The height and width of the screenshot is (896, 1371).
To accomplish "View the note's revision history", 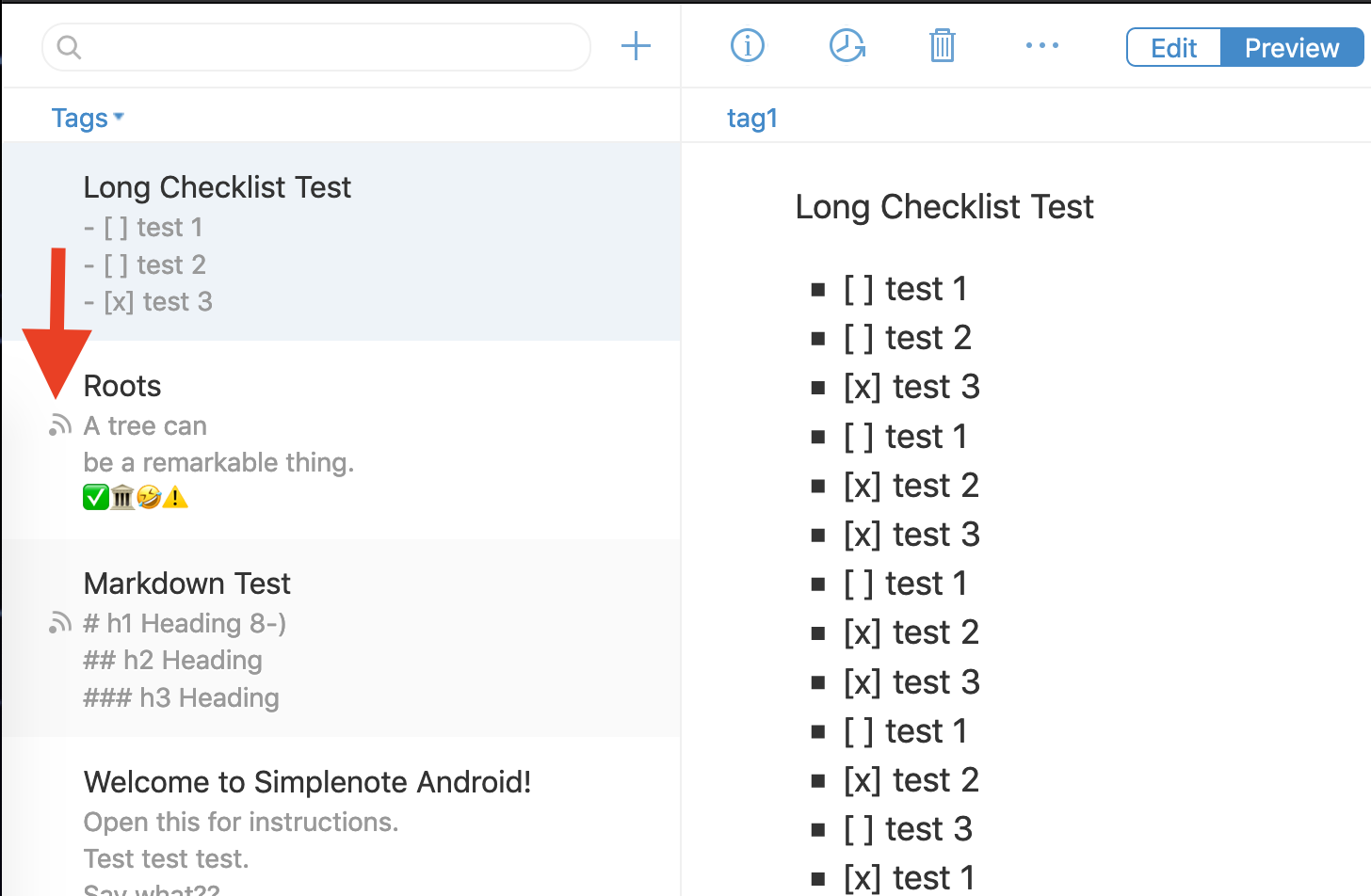I will [x=847, y=45].
